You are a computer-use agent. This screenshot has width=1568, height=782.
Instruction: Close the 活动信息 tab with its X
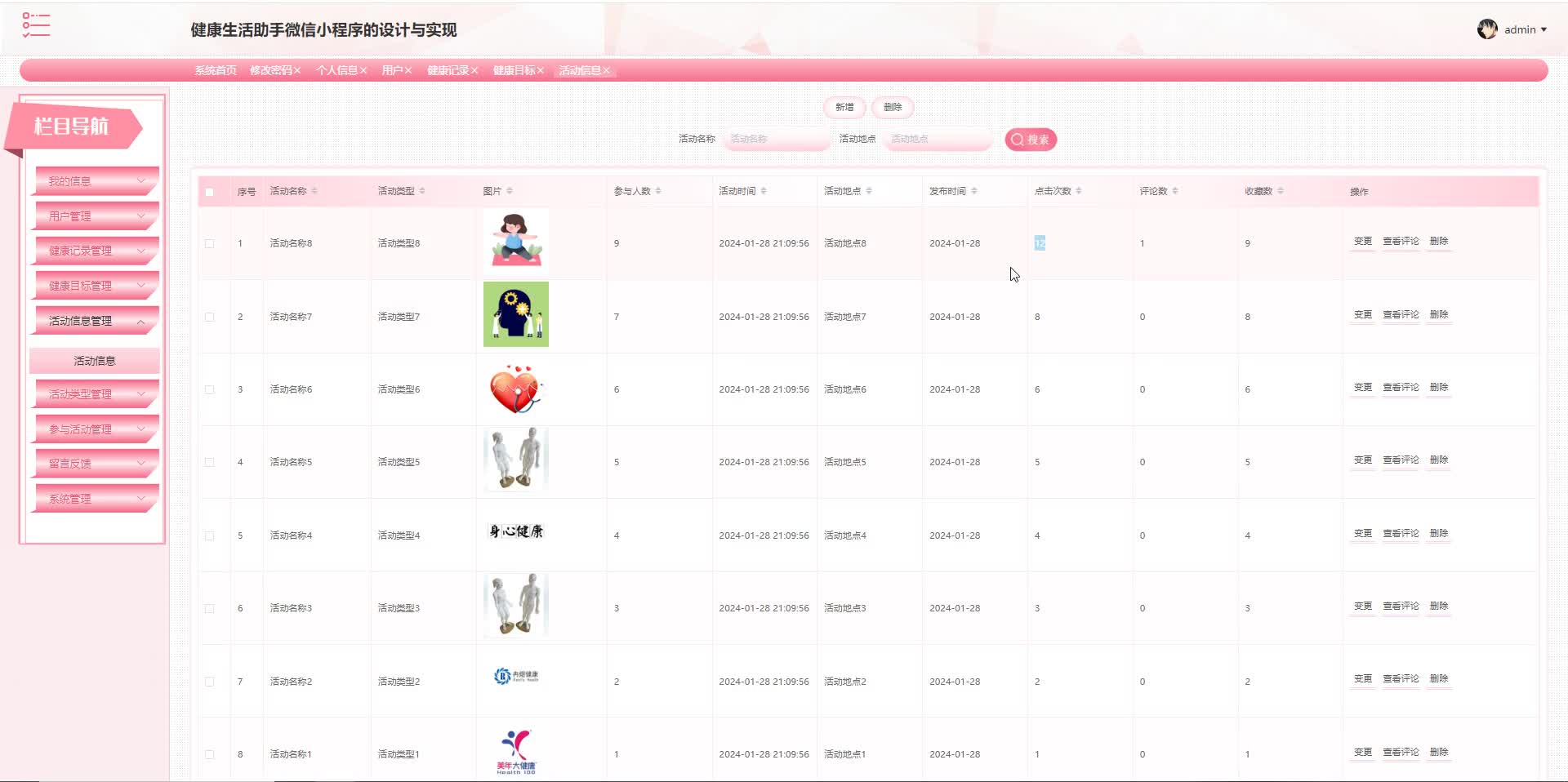(x=607, y=70)
